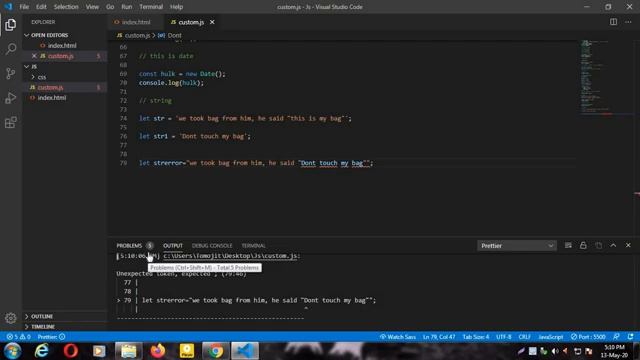Open the Run and Debug view
Viewport: 640px width, 360px height.
tap(11, 98)
